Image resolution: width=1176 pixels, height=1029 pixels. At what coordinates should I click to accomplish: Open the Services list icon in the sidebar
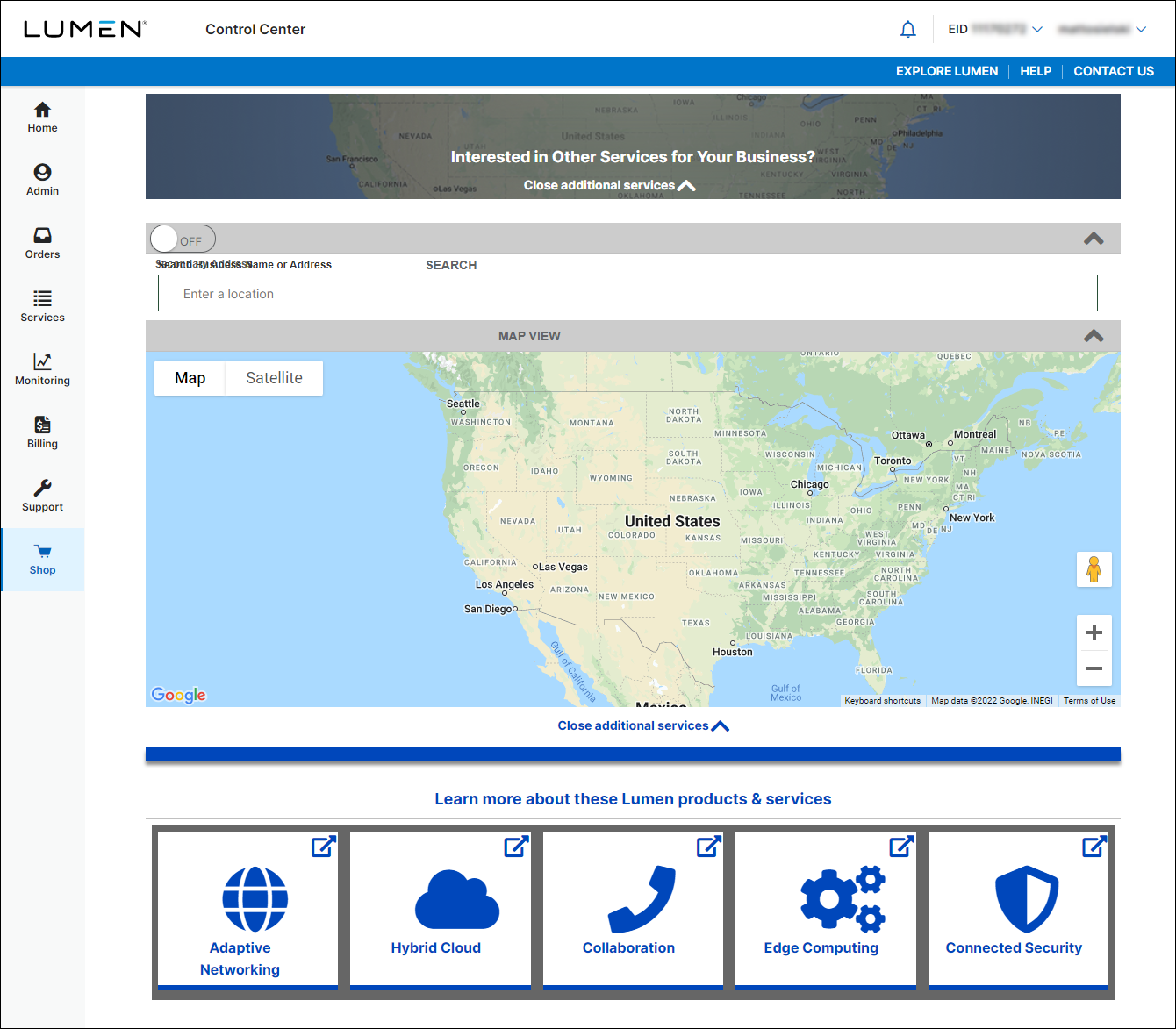(x=42, y=298)
